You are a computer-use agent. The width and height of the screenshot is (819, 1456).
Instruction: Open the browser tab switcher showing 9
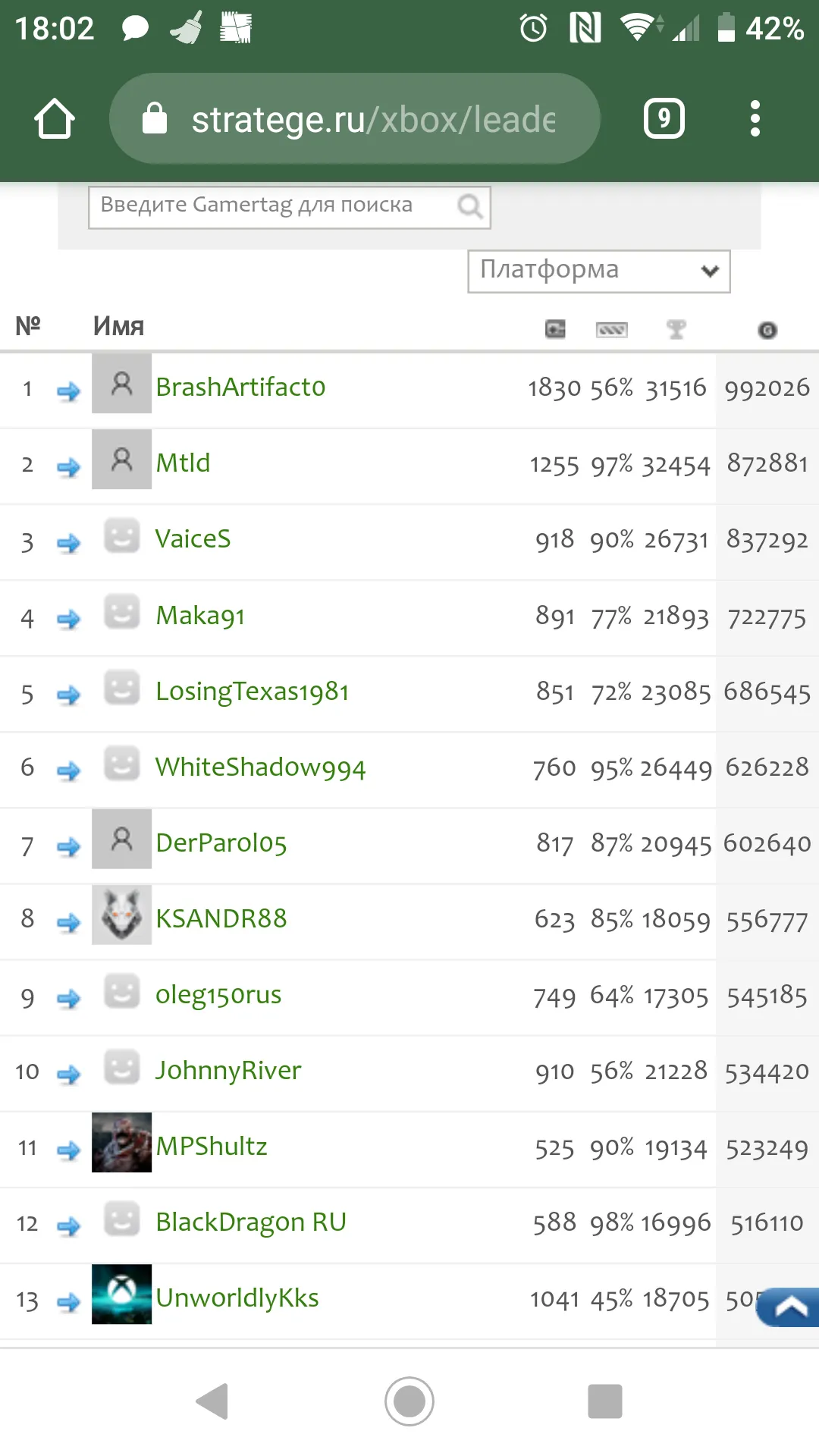tap(664, 118)
